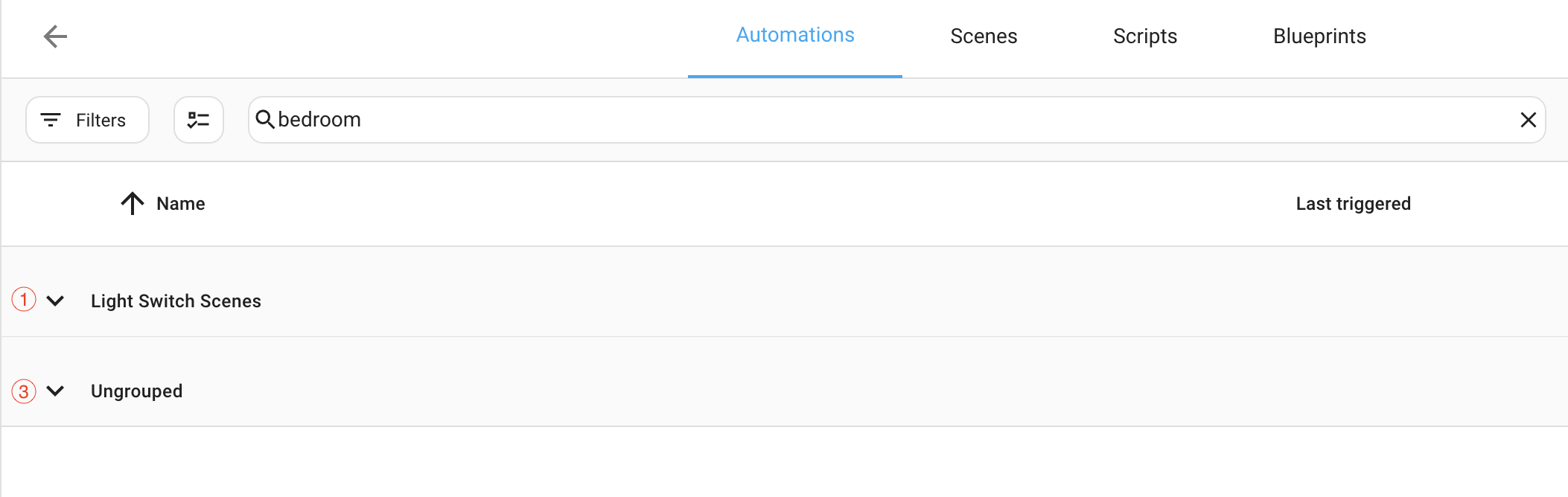Expand the filter options via Filters
Viewport: 1568px width, 497px height.
(86, 119)
